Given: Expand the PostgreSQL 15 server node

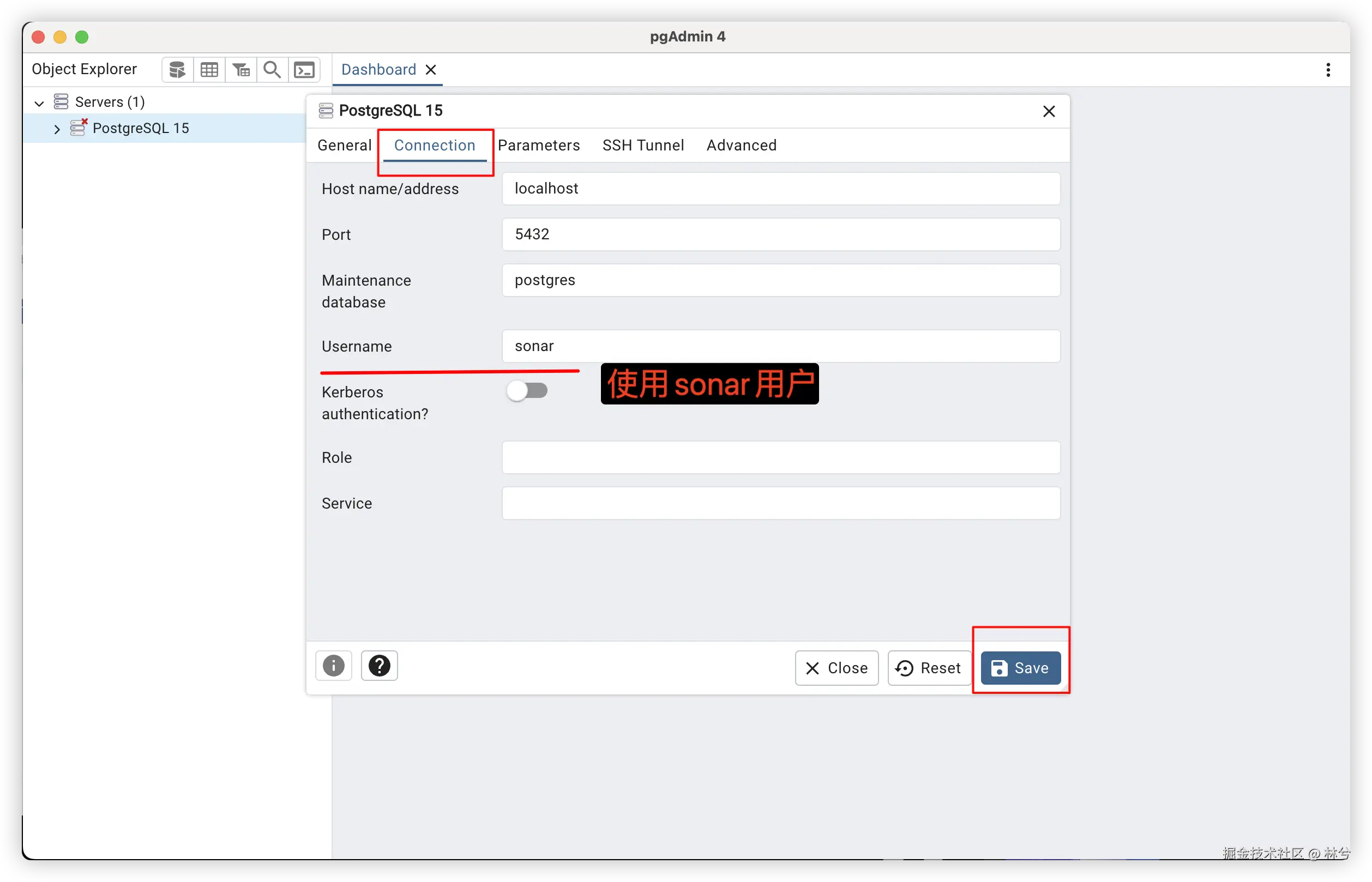Looking at the screenshot, I should [56, 129].
